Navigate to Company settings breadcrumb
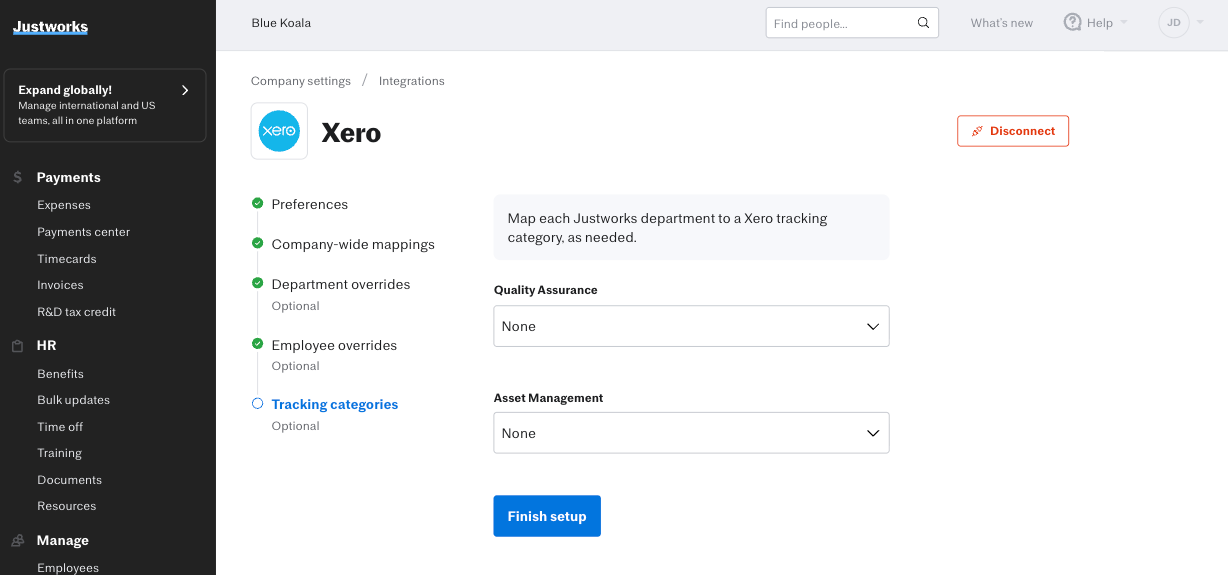Viewport: 1228px width, 575px height. pos(300,81)
